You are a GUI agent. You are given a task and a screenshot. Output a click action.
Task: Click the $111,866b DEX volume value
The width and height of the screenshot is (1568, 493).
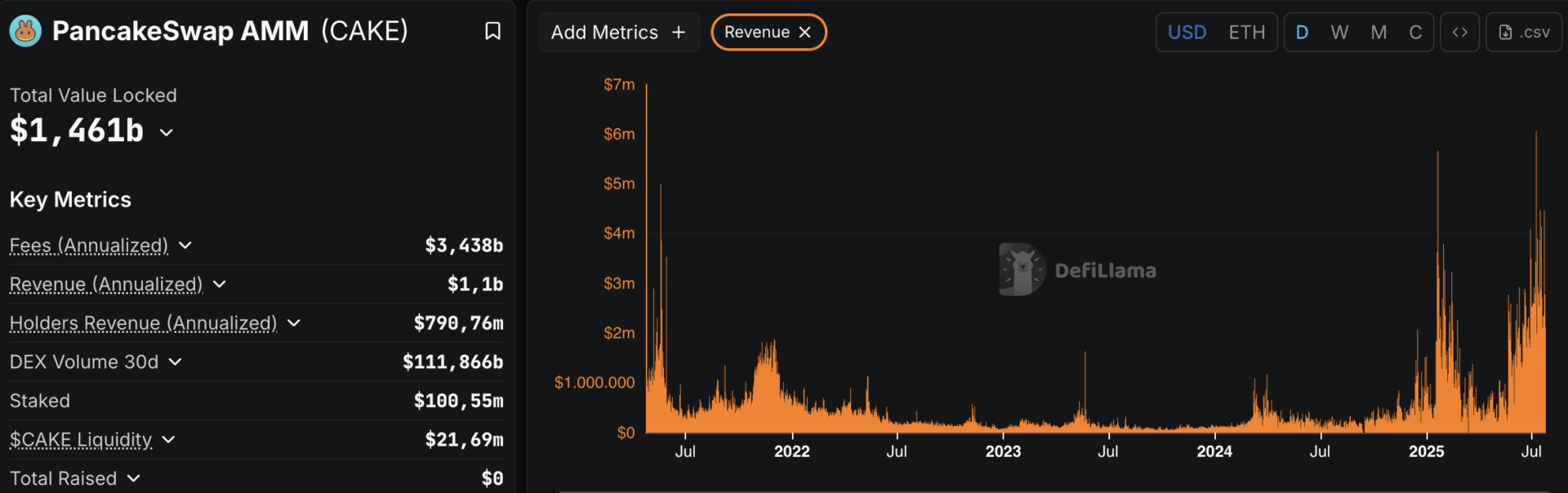coord(452,362)
